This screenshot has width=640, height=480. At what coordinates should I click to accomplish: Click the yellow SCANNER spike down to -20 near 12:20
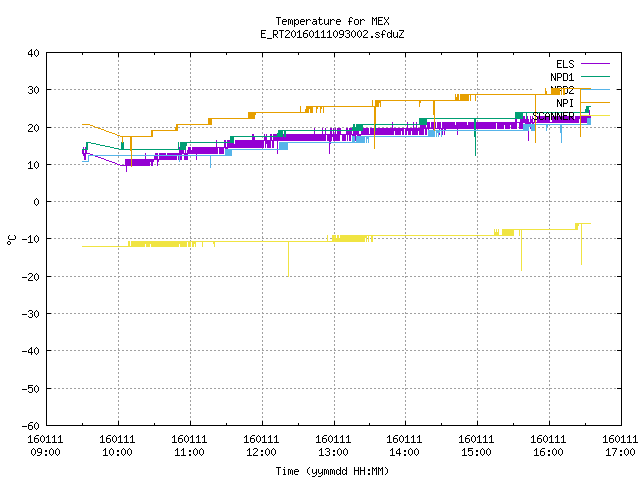tap(289, 259)
